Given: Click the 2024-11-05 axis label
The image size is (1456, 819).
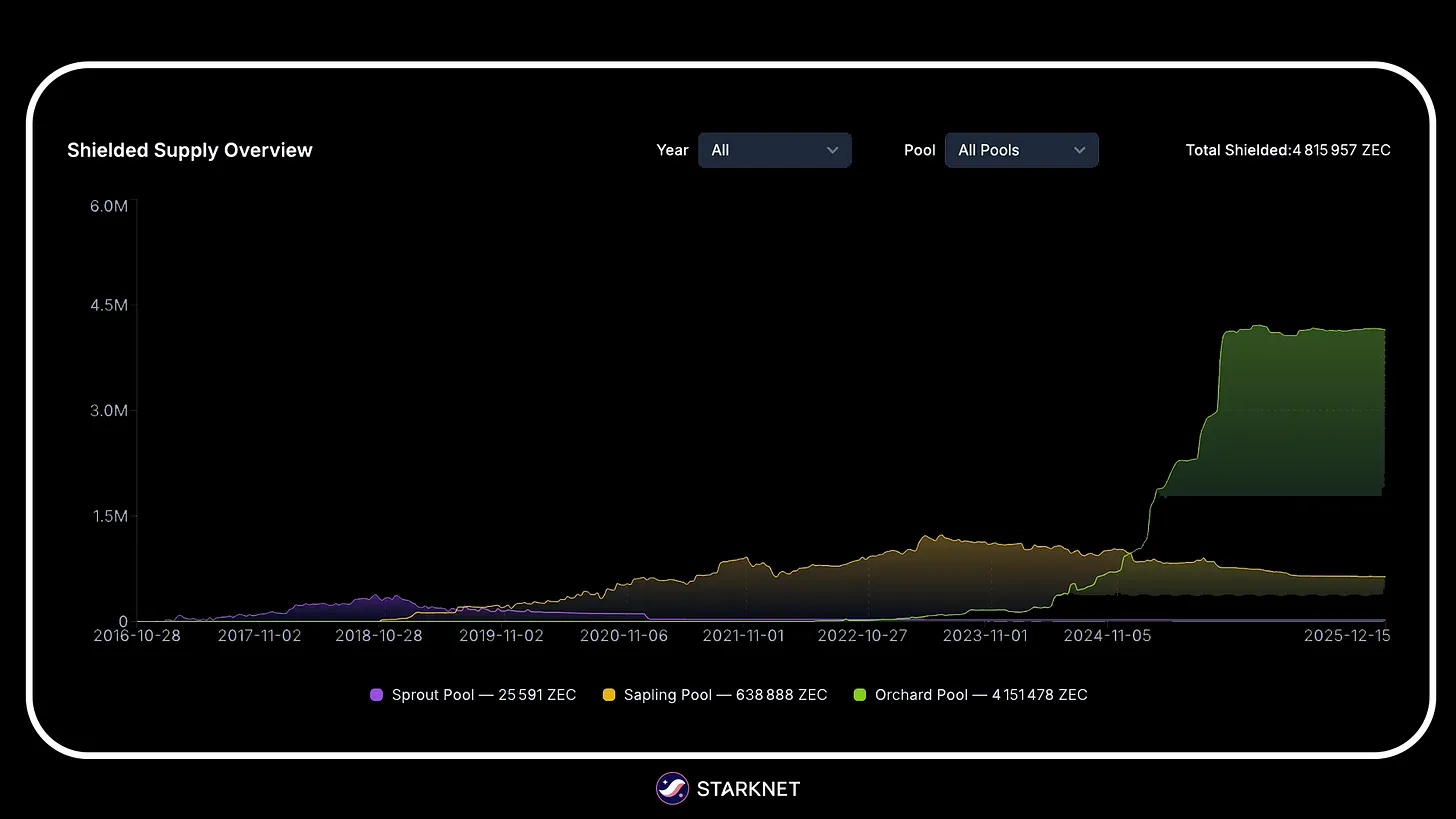Looking at the screenshot, I should [x=1107, y=635].
